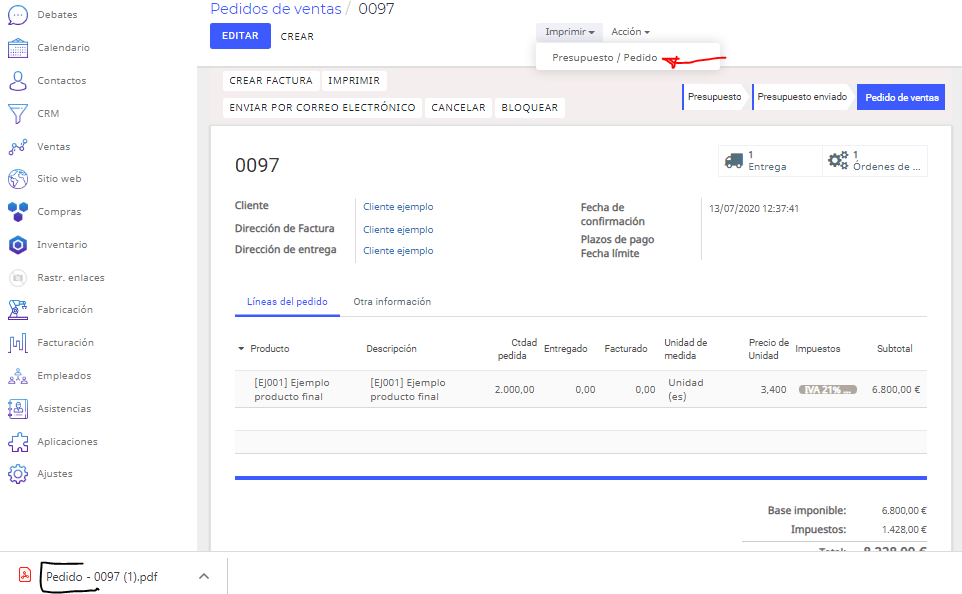Open the Contactos person icon
The height and width of the screenshot is (594, 962).
point(18,80)
